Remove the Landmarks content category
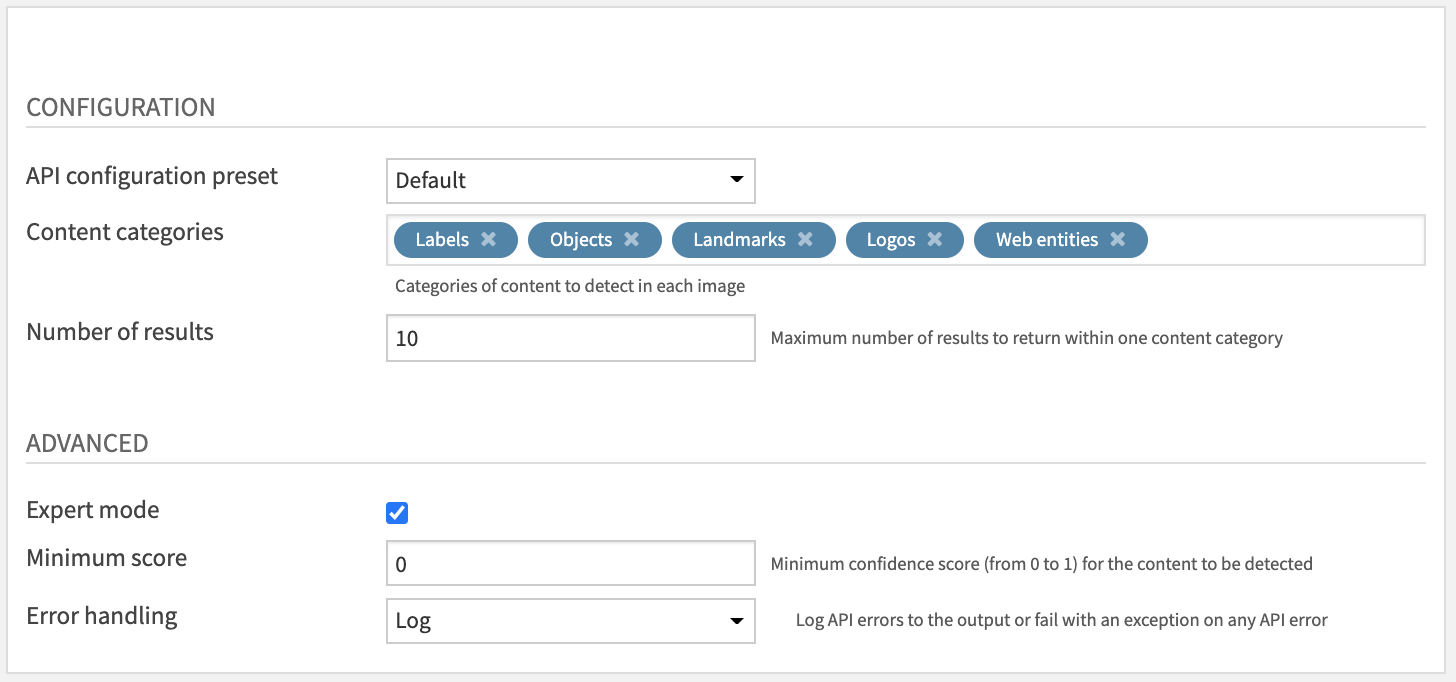This screenshot has width=1456, height=682. [x=806, y=240]
